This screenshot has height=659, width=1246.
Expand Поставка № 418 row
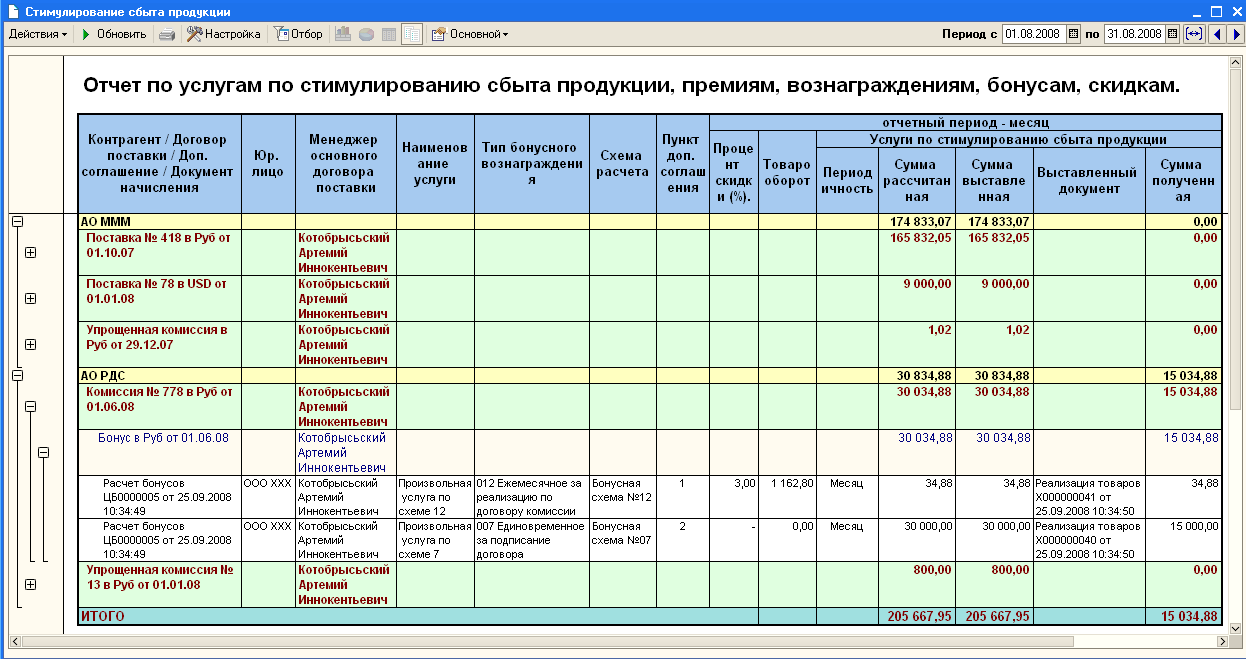pos(30,252)
